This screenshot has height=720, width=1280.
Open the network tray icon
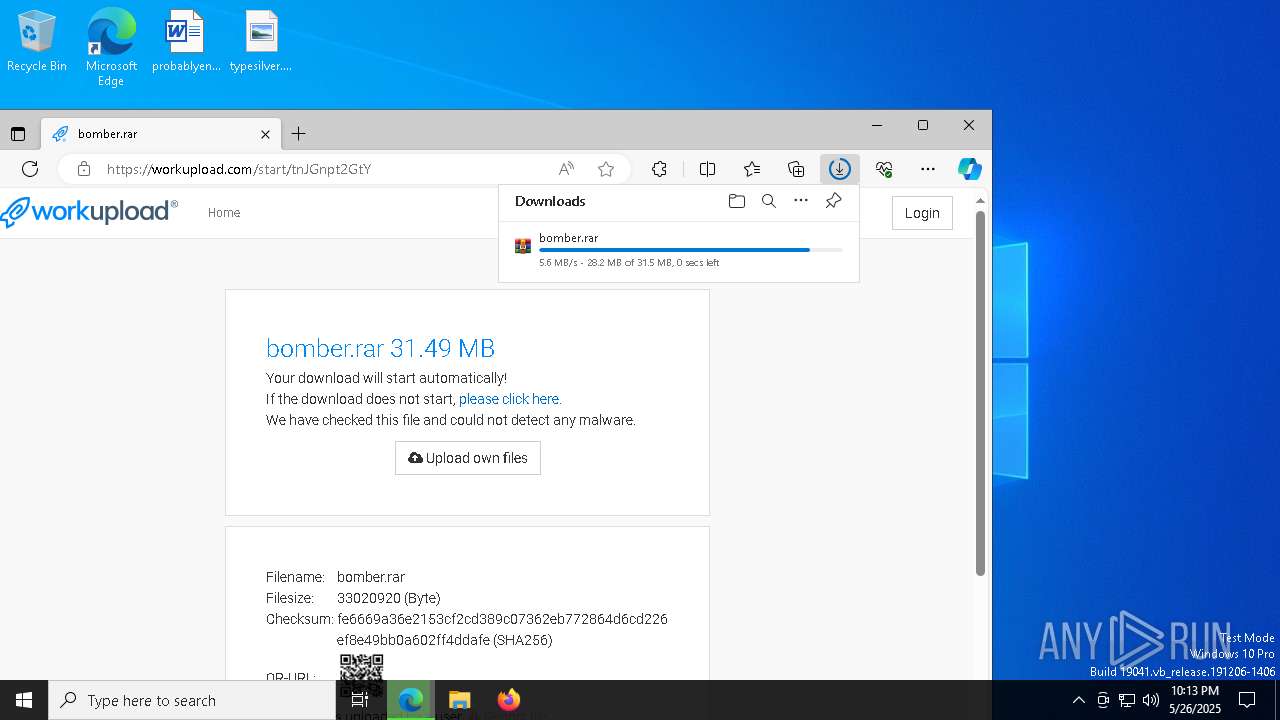1127,700
